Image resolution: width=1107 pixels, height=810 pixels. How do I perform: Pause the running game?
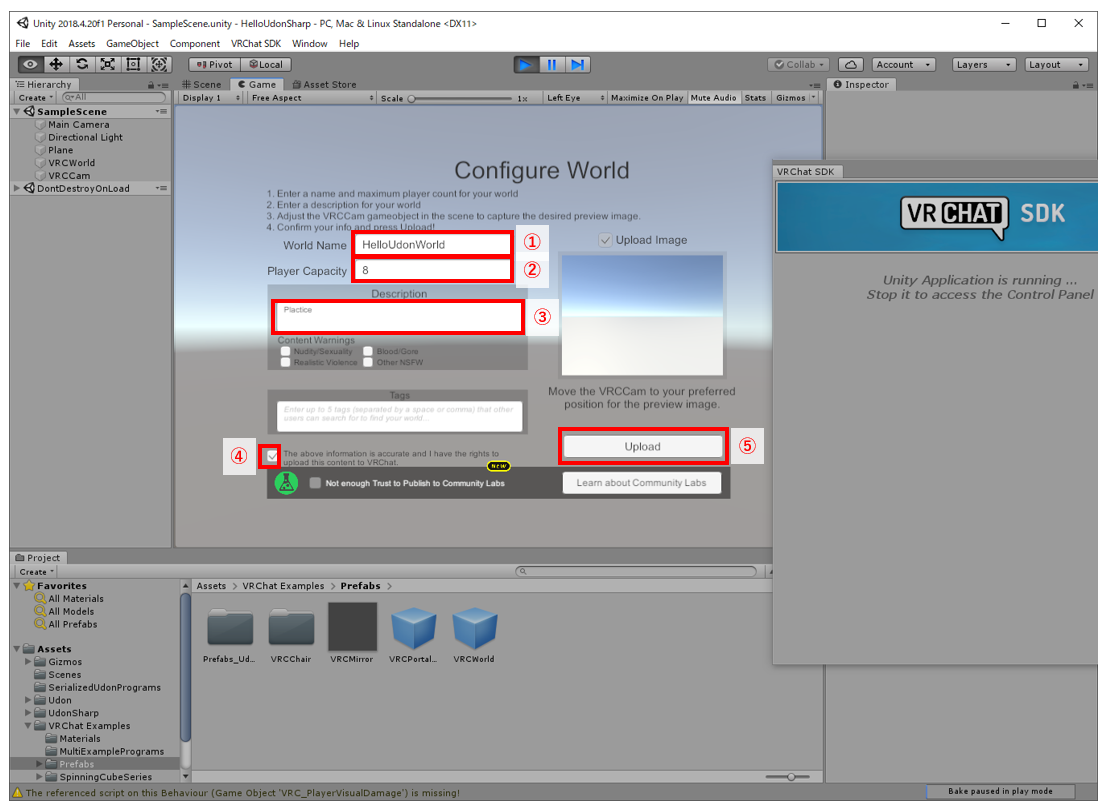coord(551,64)
